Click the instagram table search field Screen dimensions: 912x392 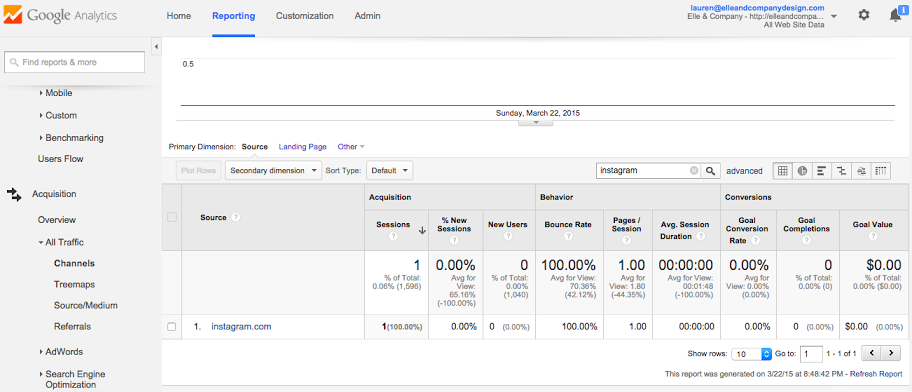pos(648,170)
